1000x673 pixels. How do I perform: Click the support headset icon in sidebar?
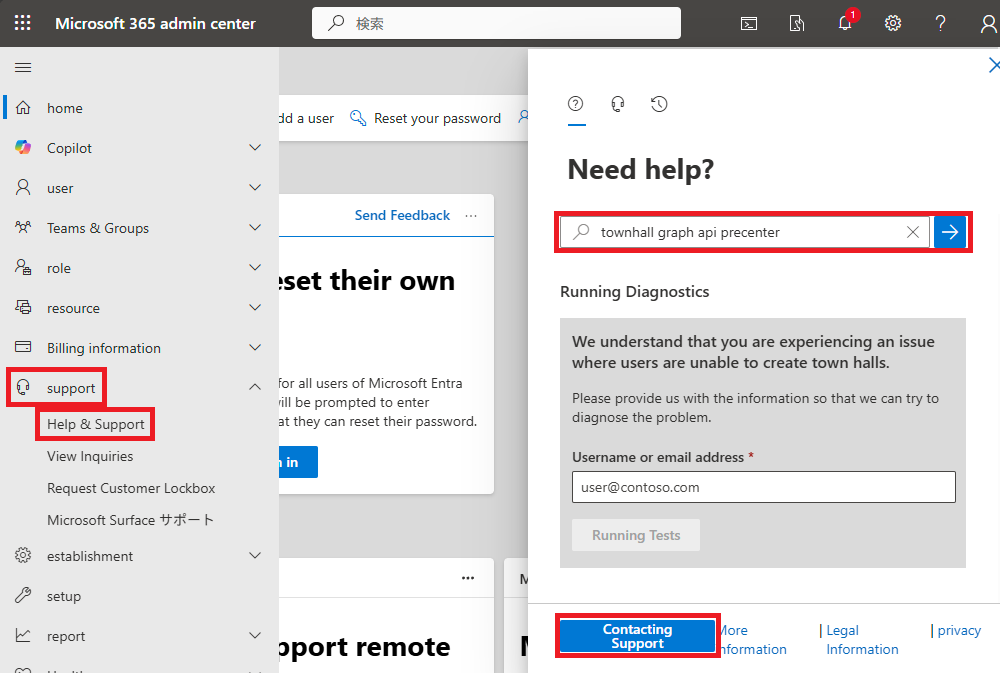(x=23, y=387)
